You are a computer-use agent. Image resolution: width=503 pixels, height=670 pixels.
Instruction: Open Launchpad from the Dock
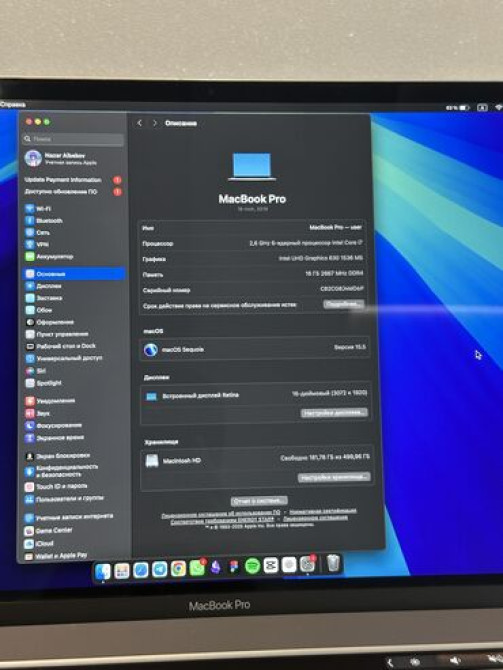pos(122,570)
